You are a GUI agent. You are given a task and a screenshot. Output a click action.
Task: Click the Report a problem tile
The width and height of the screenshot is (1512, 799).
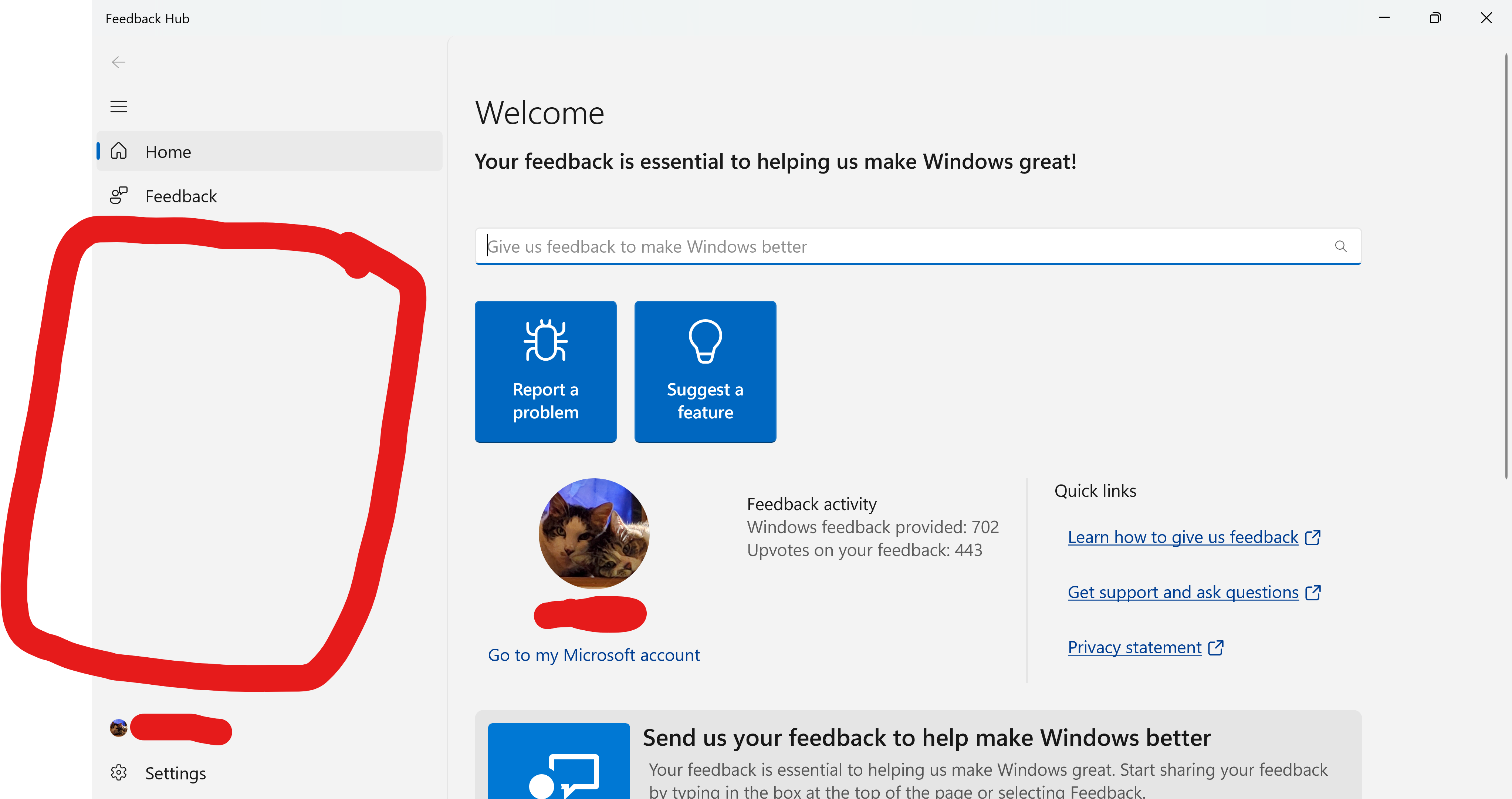click(x=545, y=372)
